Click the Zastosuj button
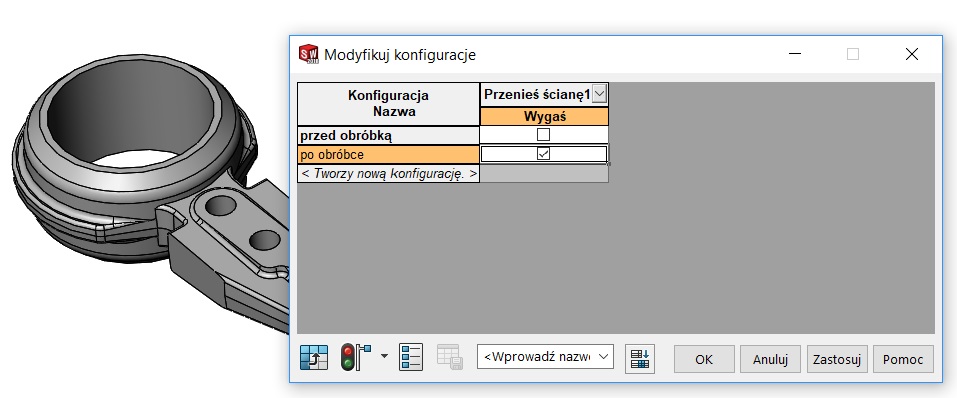This screenshot has height=398, width=957. tap(837, 359)
